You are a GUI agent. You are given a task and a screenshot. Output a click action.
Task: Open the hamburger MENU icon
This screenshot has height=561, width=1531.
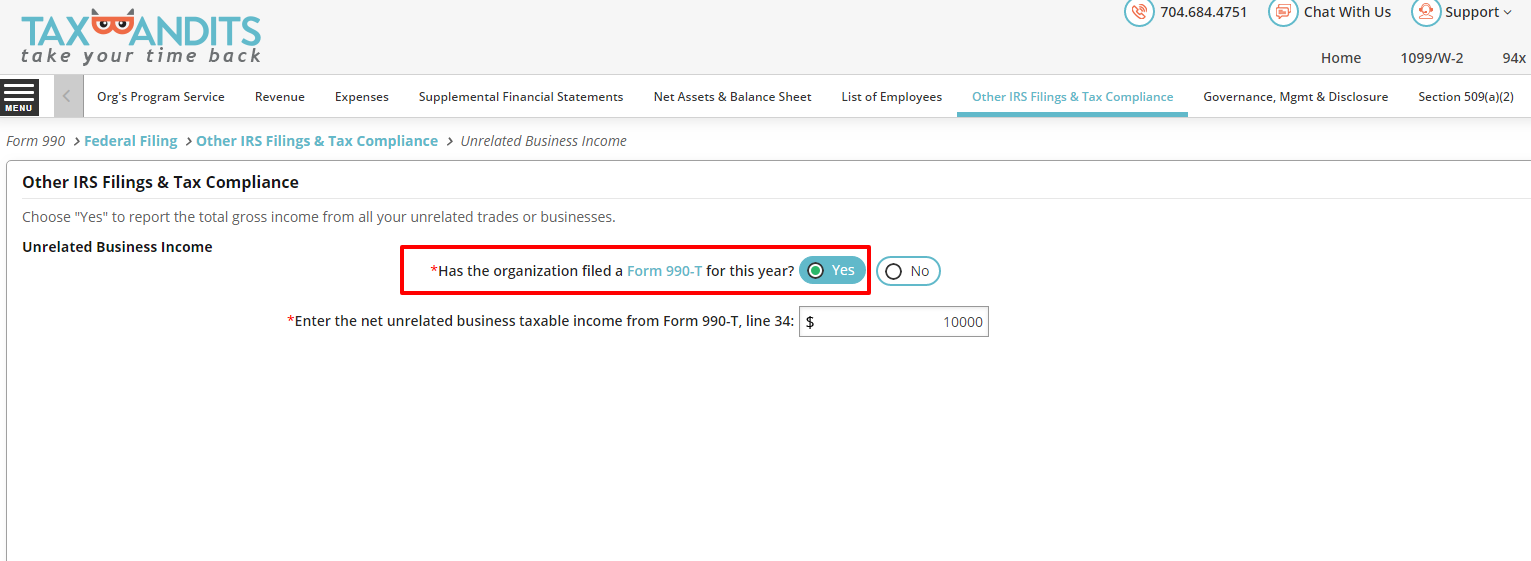19,97
